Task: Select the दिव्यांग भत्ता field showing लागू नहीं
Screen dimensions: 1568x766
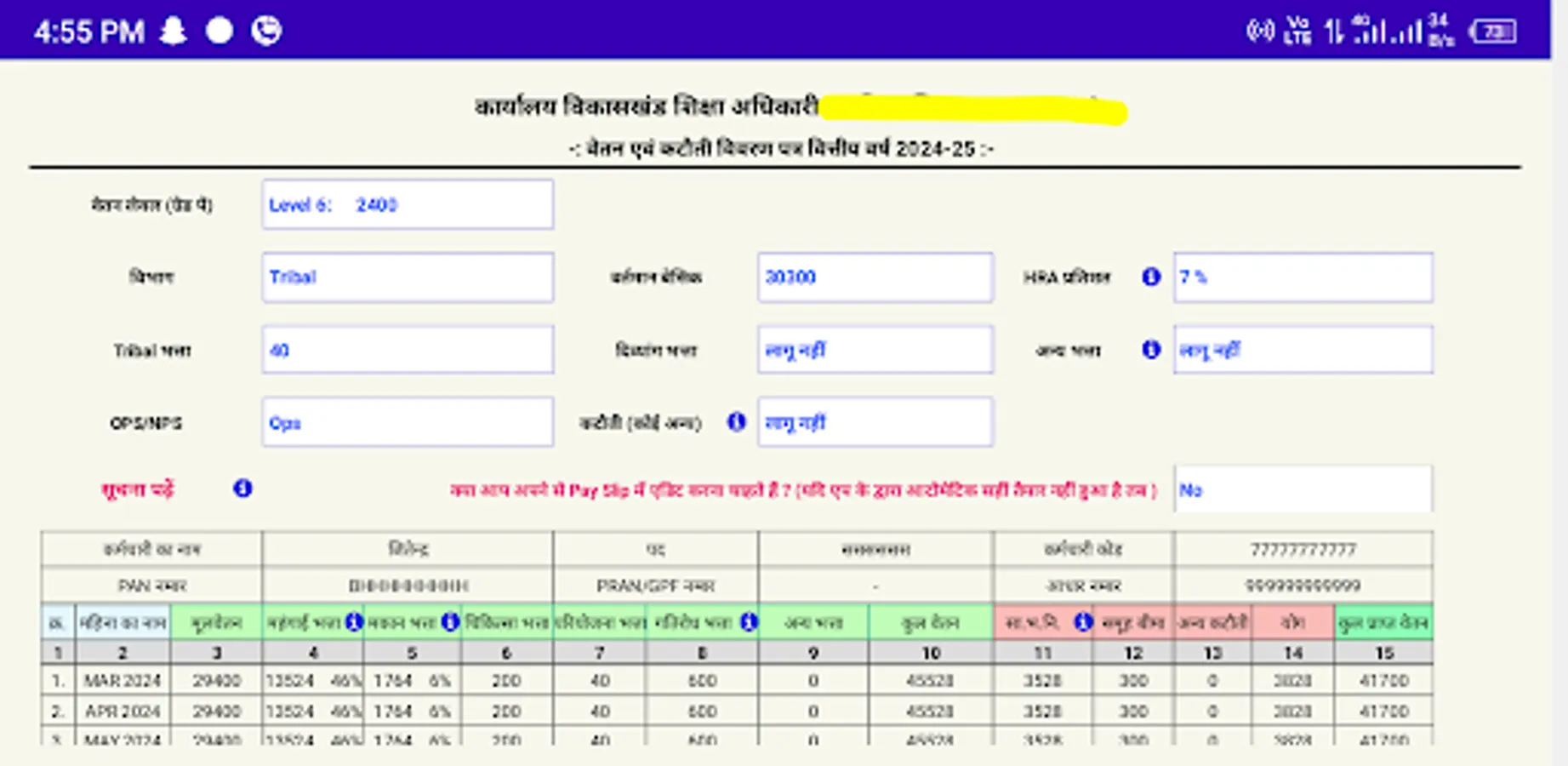Action: pos(875,349)
